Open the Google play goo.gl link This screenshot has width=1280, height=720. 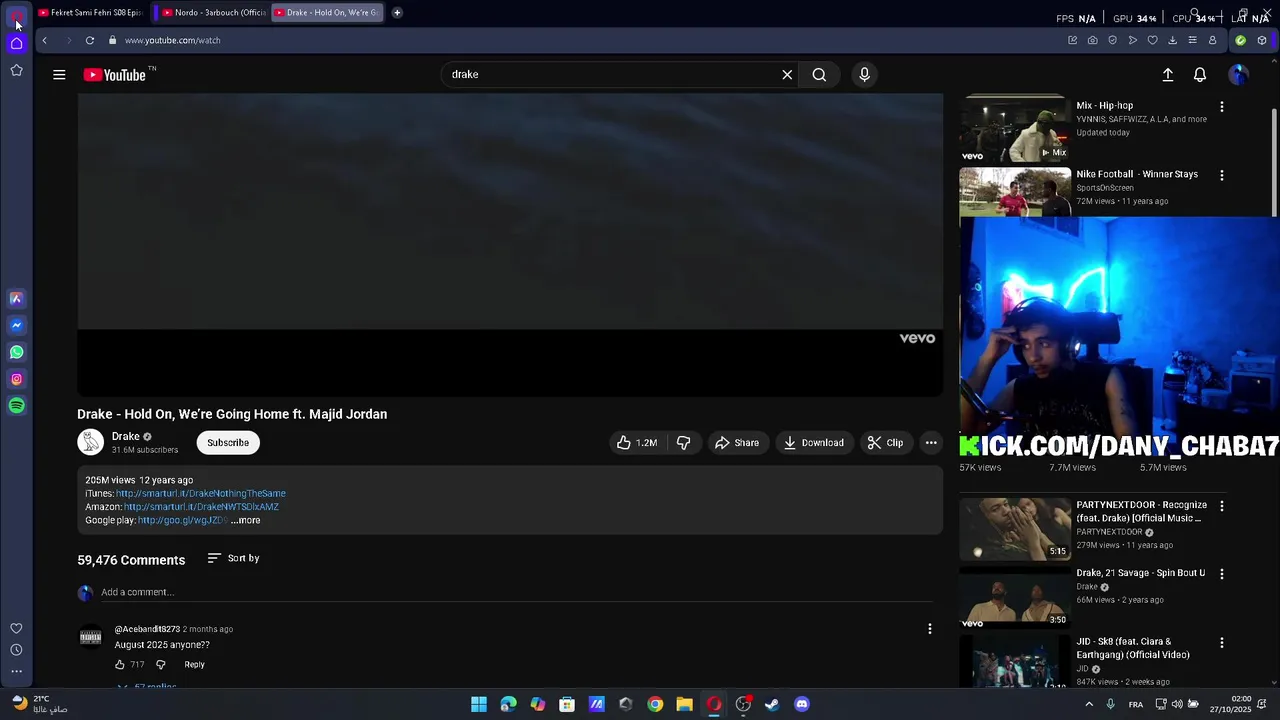182,520
